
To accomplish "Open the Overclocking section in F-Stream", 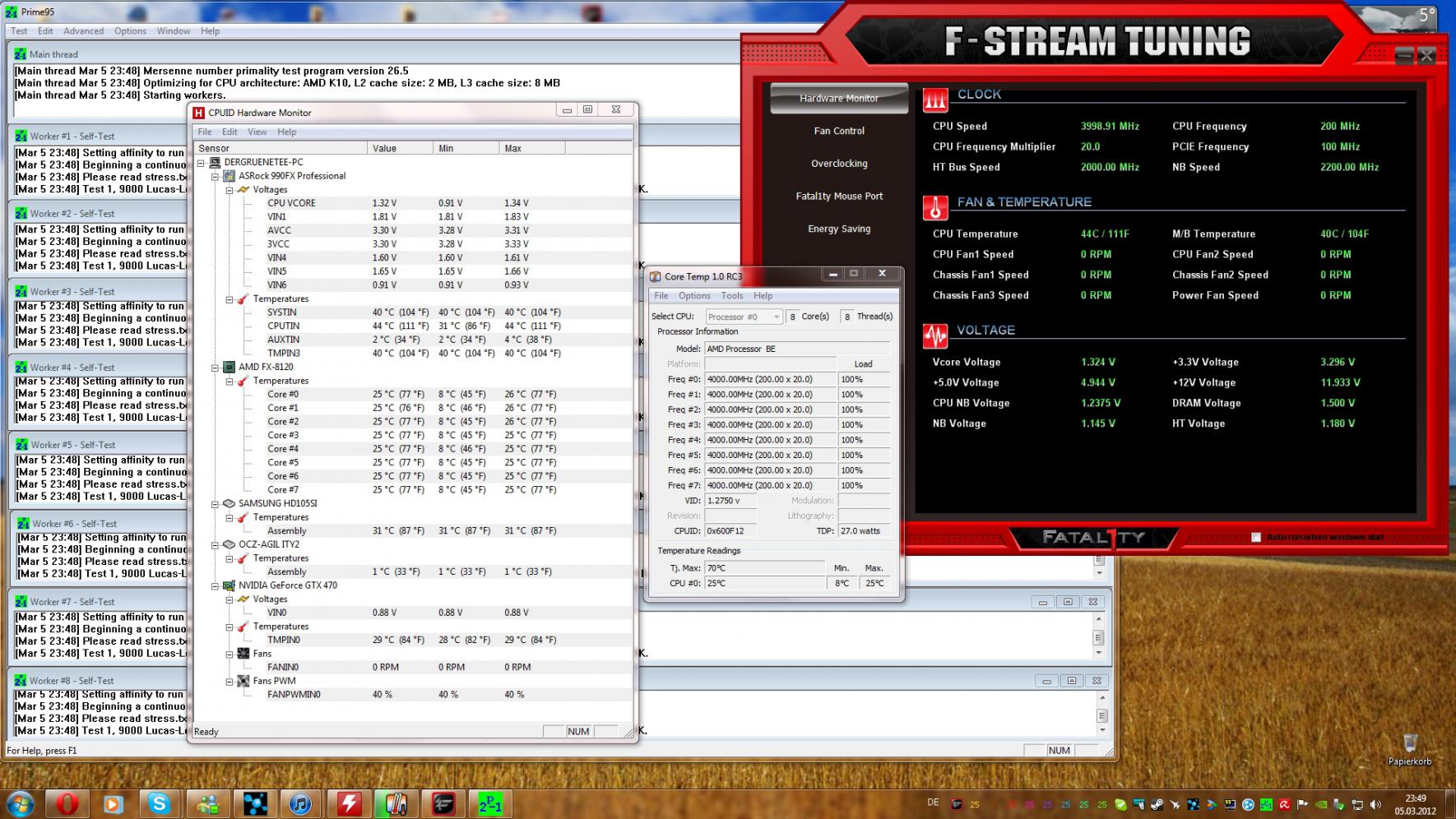I will point(839,164).
